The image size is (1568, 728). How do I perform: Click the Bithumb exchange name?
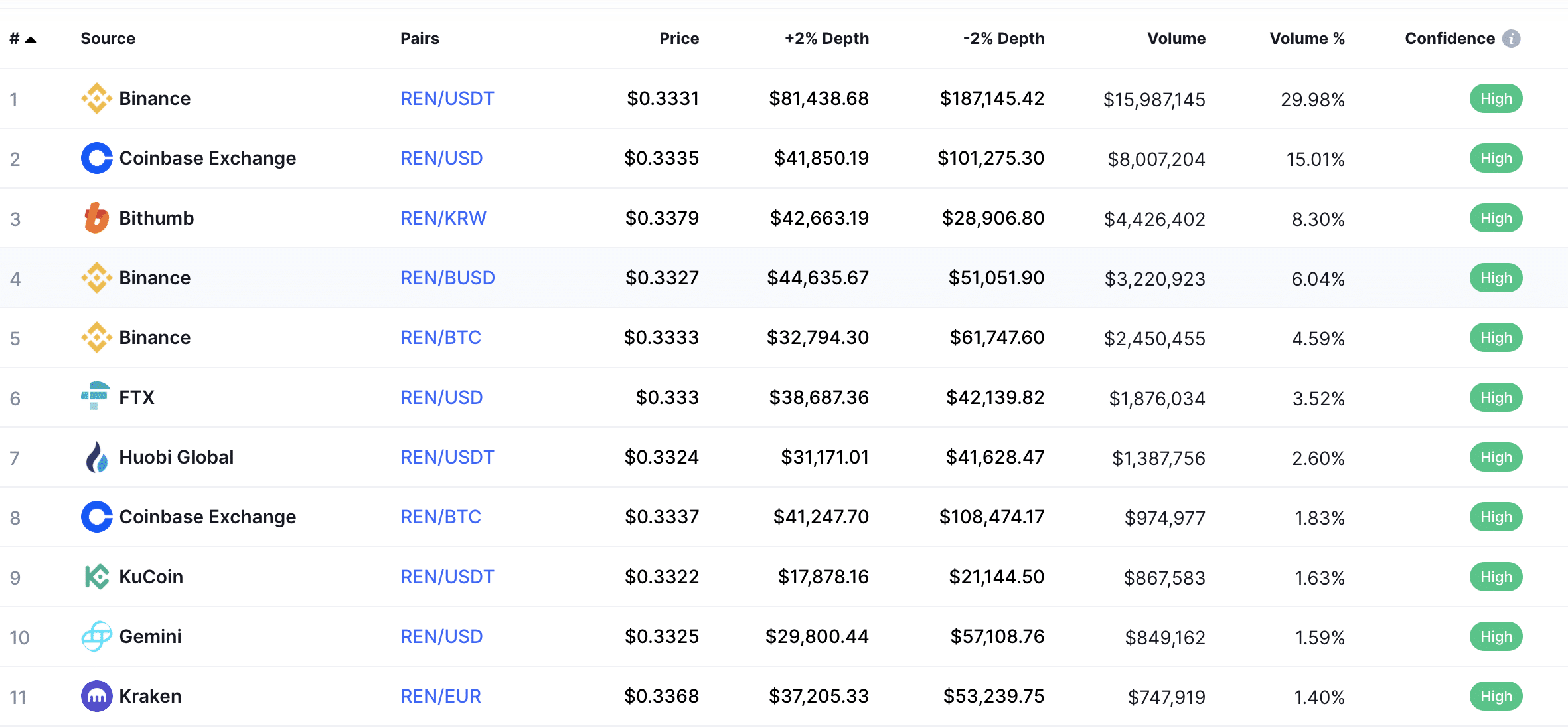(x=157, y=218)
